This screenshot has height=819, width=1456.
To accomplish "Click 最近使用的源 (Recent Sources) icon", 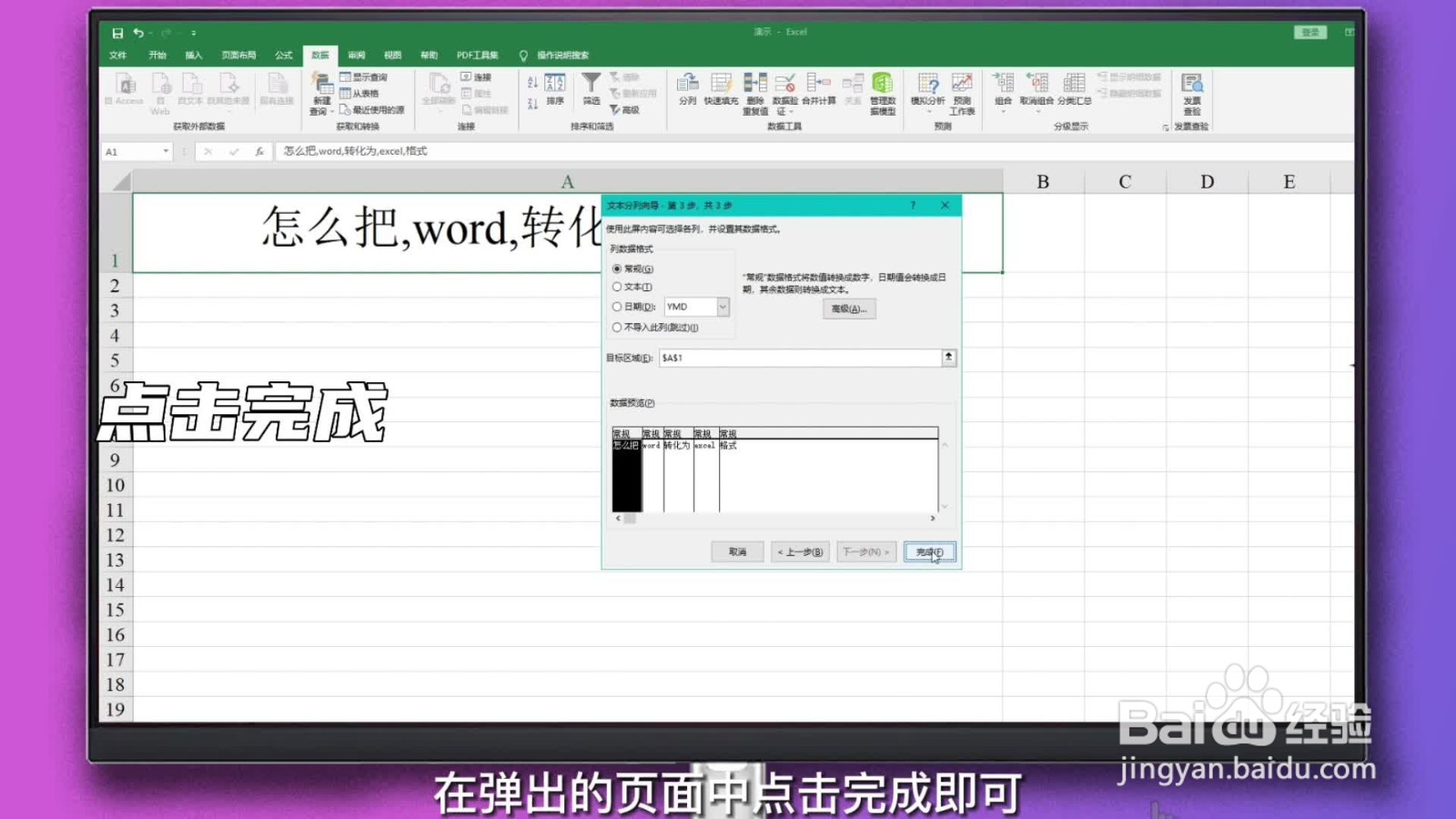I will coord(345,109).
